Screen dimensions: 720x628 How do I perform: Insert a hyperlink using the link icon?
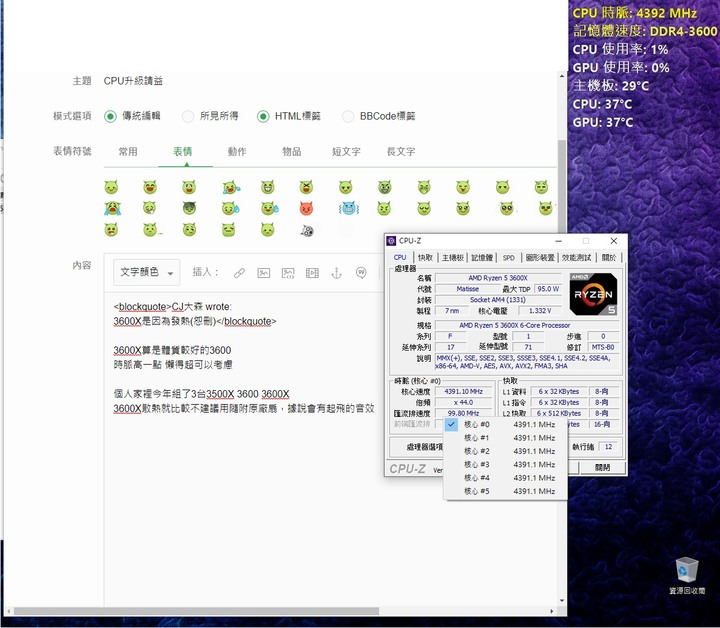pyautogui.click(x=239, y=273)
